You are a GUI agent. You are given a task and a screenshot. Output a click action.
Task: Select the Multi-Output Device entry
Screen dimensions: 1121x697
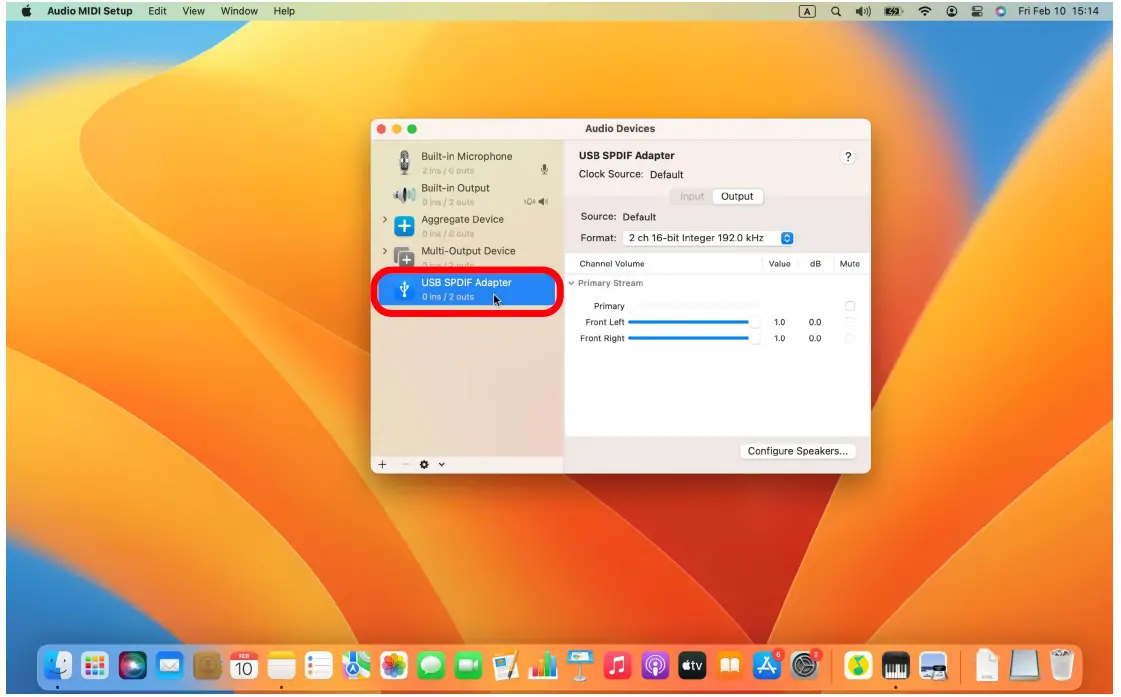tap(466, 256)
